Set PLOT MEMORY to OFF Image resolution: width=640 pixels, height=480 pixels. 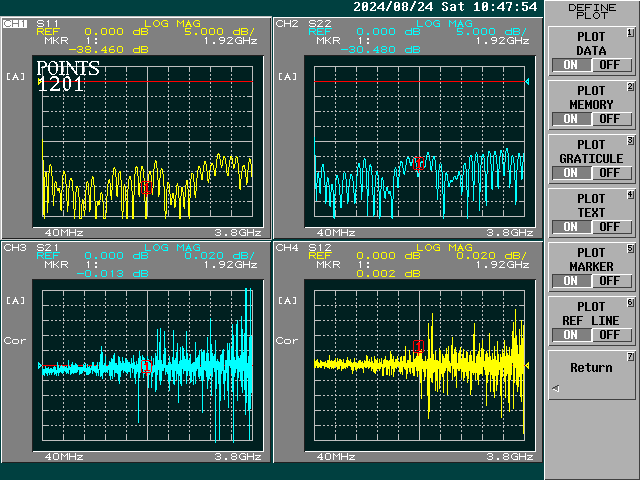click(x=609, y=119)
